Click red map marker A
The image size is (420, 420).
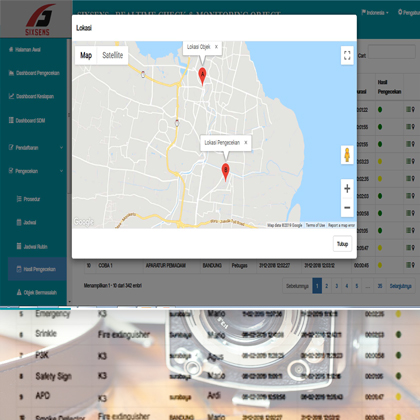coord(202,76)
